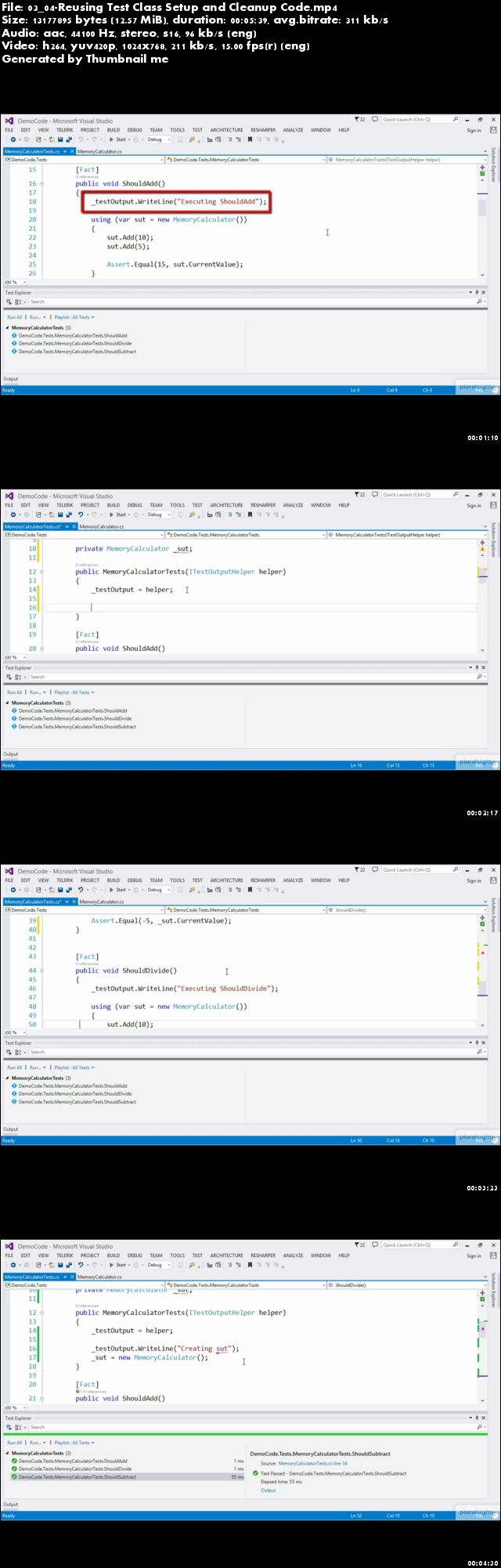Close Test Explorer panel in 00:04:30 frame
Viewport: 501px width, 1568px height.
(x=483, y=1418)
